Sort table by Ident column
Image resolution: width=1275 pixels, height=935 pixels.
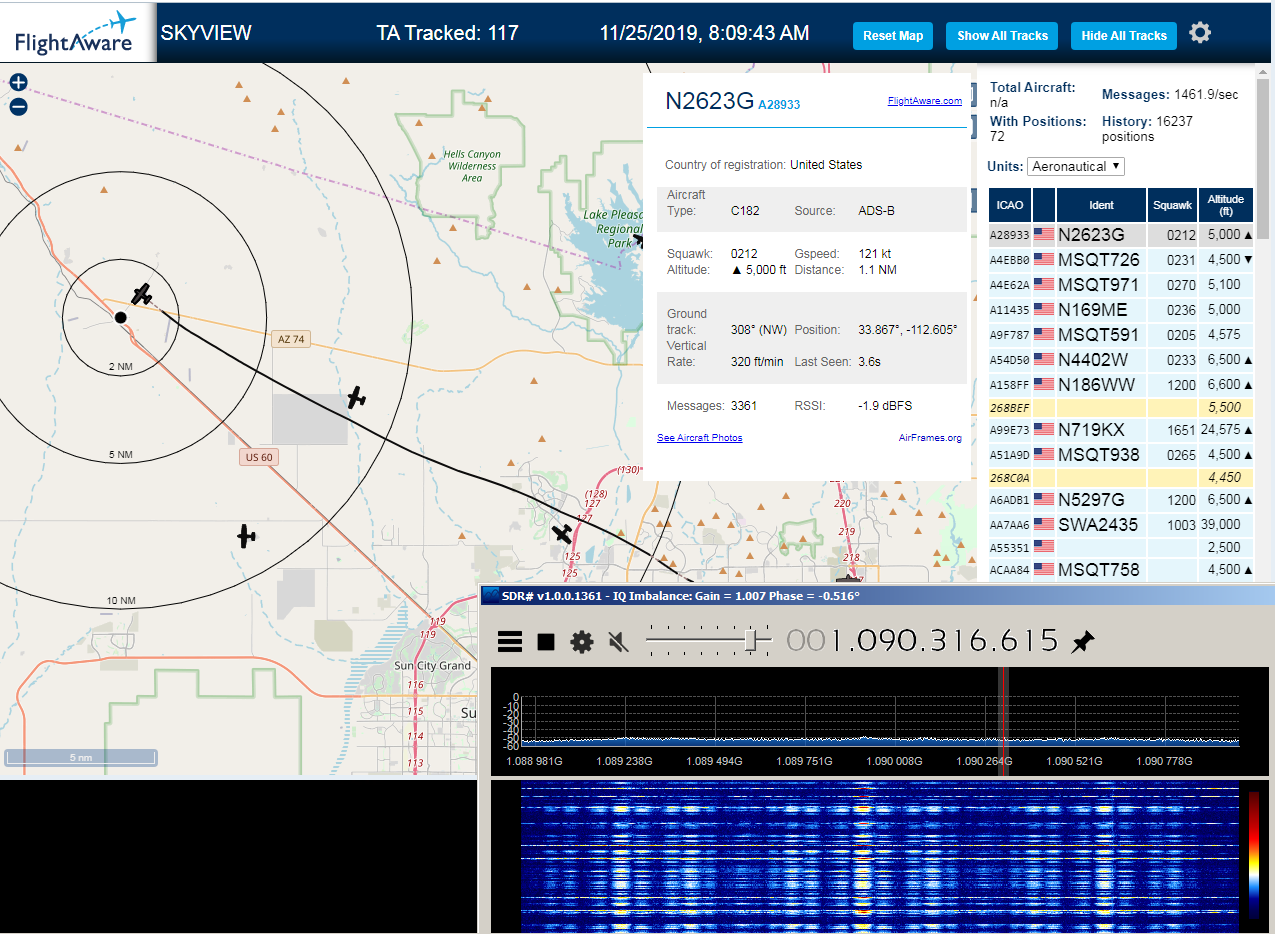click(1101, 205)
